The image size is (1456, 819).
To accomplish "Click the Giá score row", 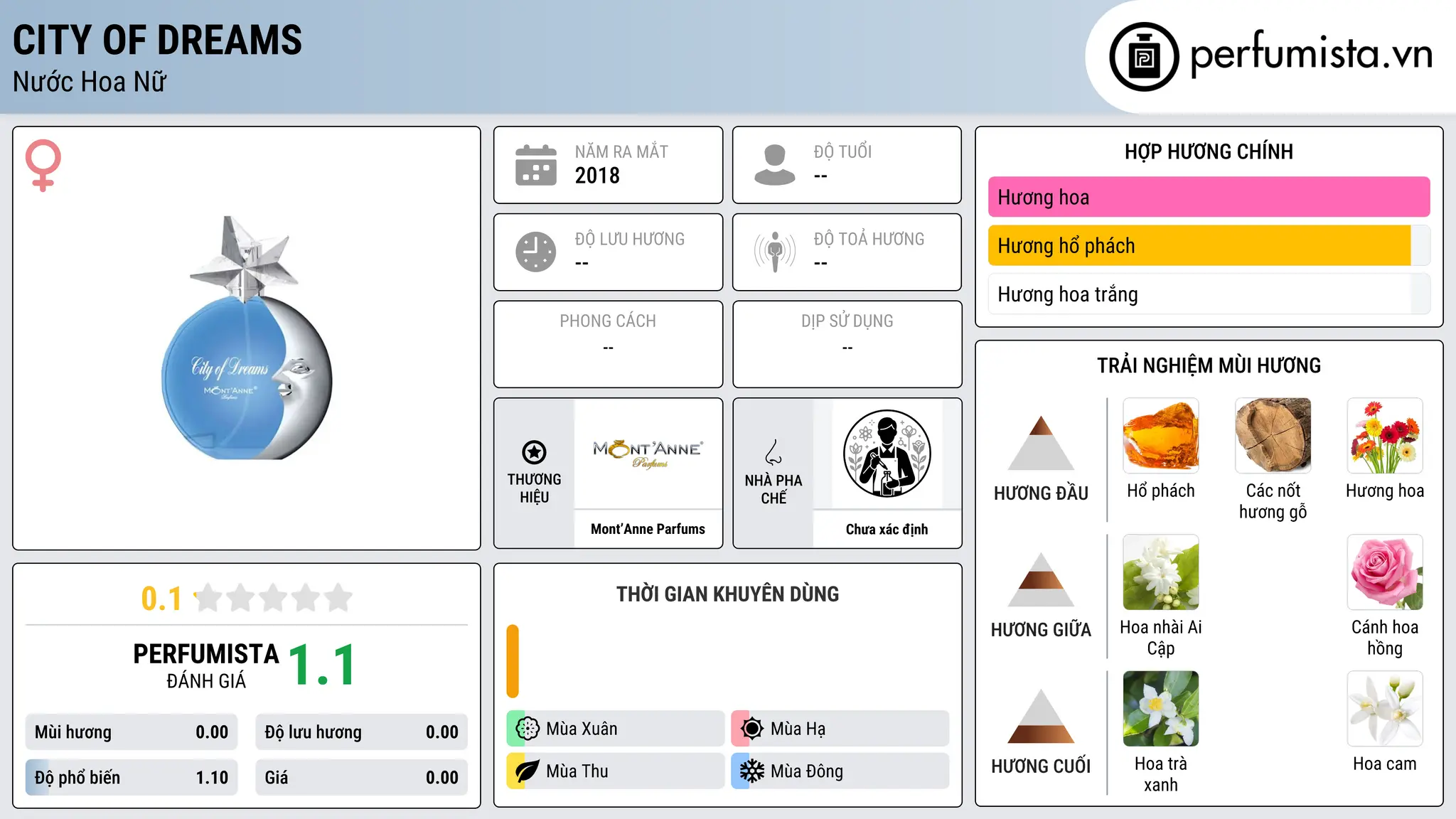I will point(362,777).
